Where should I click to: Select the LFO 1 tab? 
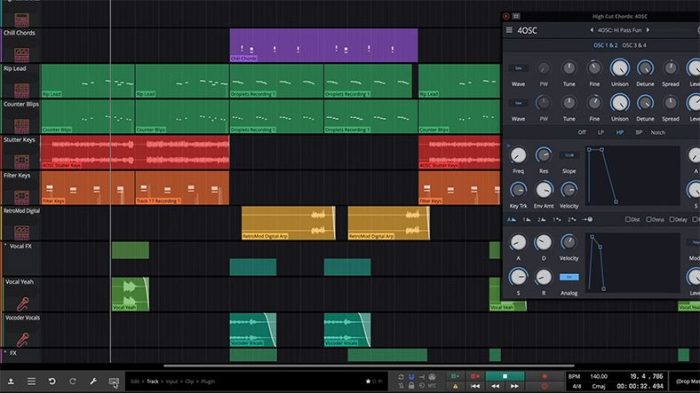point(557,219)
